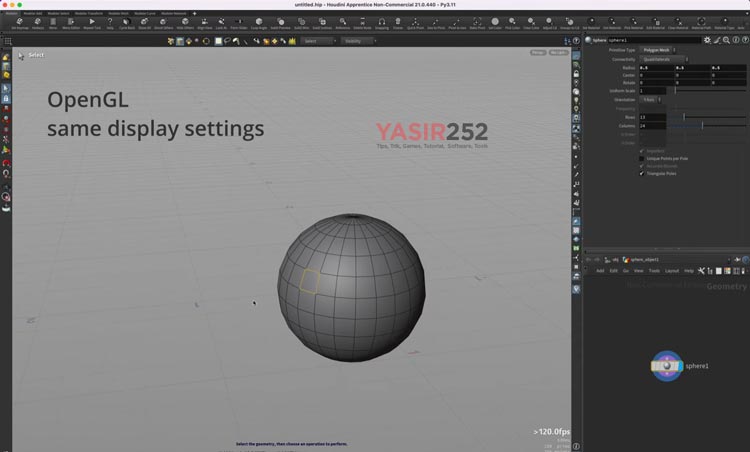750x452 pixels.
Task: Click the Repeat Tool shelf icon
Action: [92, 22]
